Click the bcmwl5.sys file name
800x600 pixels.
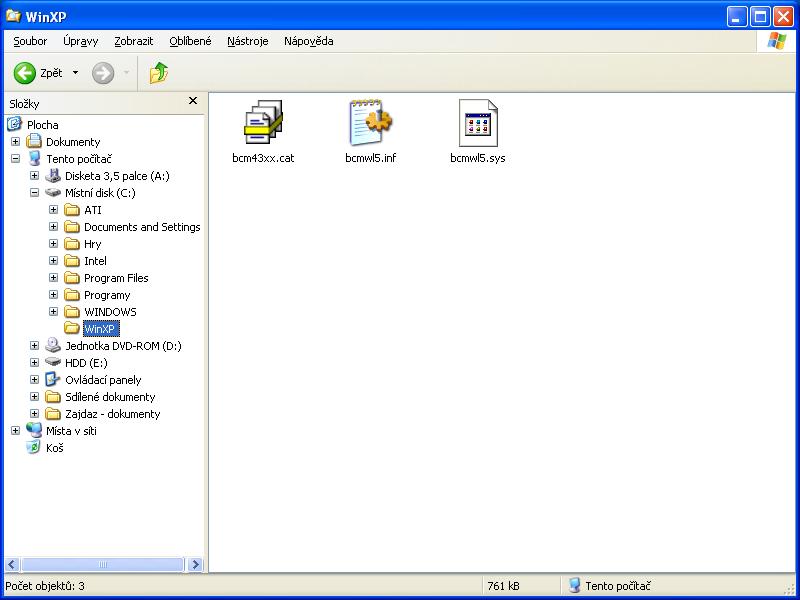pos(478,158)
